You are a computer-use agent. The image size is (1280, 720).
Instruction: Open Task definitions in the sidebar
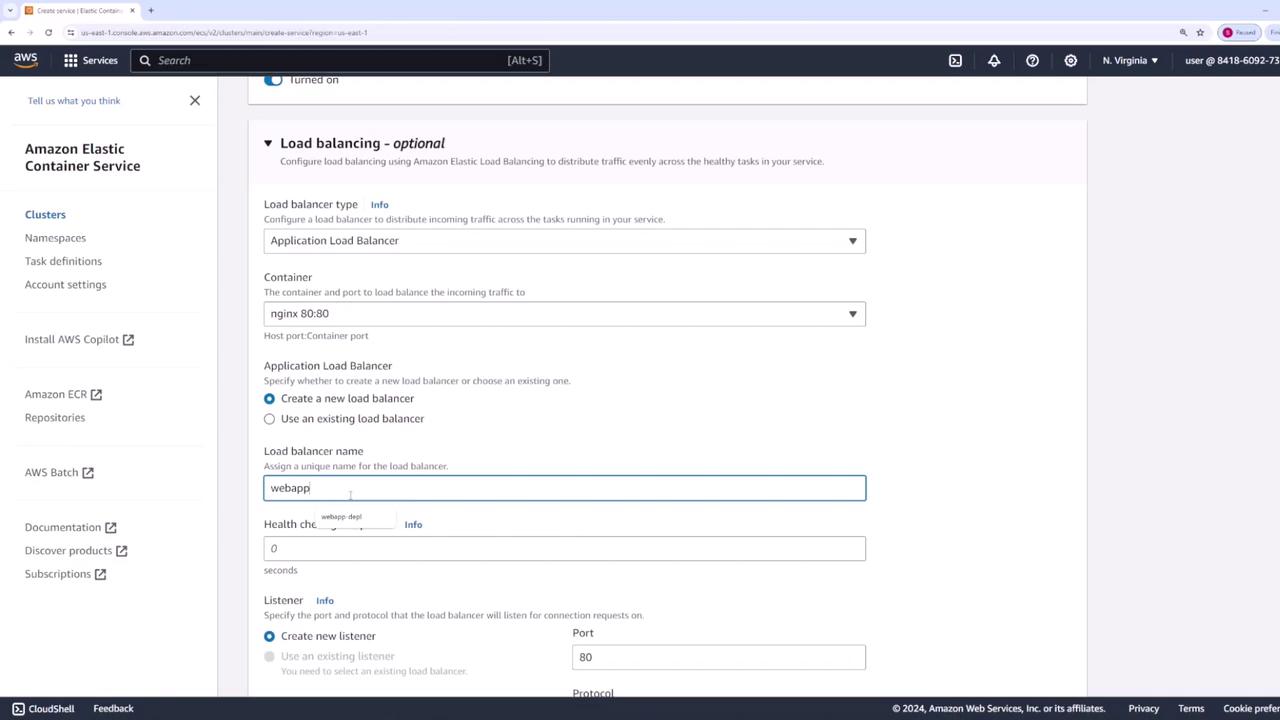point(63,261)
